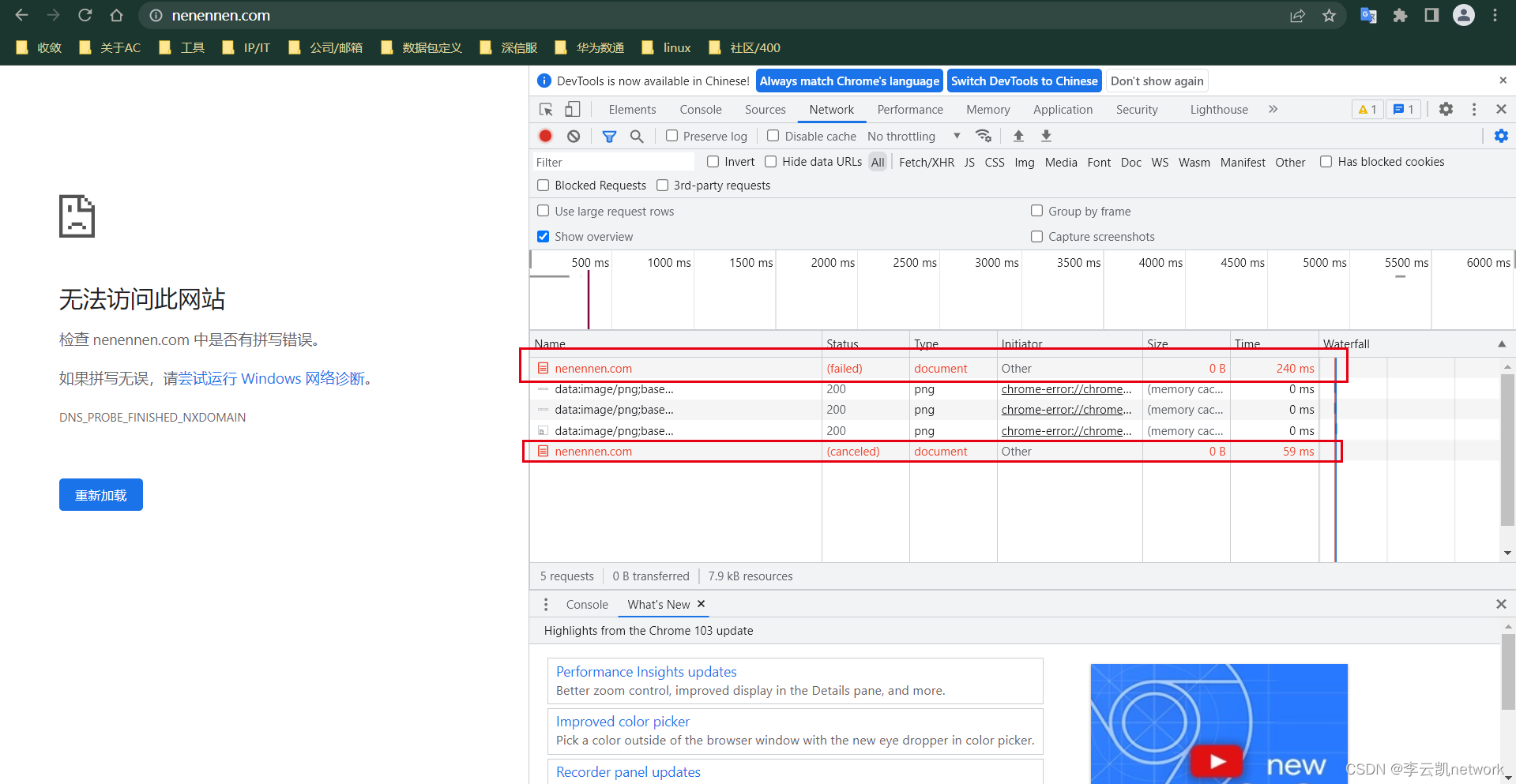Image resolution: width=1516 pixels, height=784 pixels.
Task: Check 3rd-party requests
Action: tap(662, 185)
